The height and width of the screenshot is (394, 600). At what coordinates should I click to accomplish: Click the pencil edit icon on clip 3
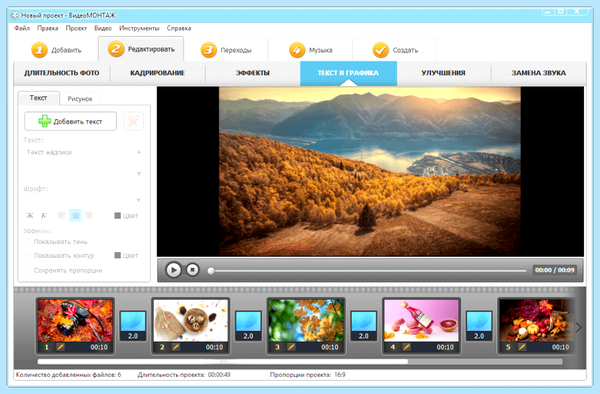coord(291,347)
